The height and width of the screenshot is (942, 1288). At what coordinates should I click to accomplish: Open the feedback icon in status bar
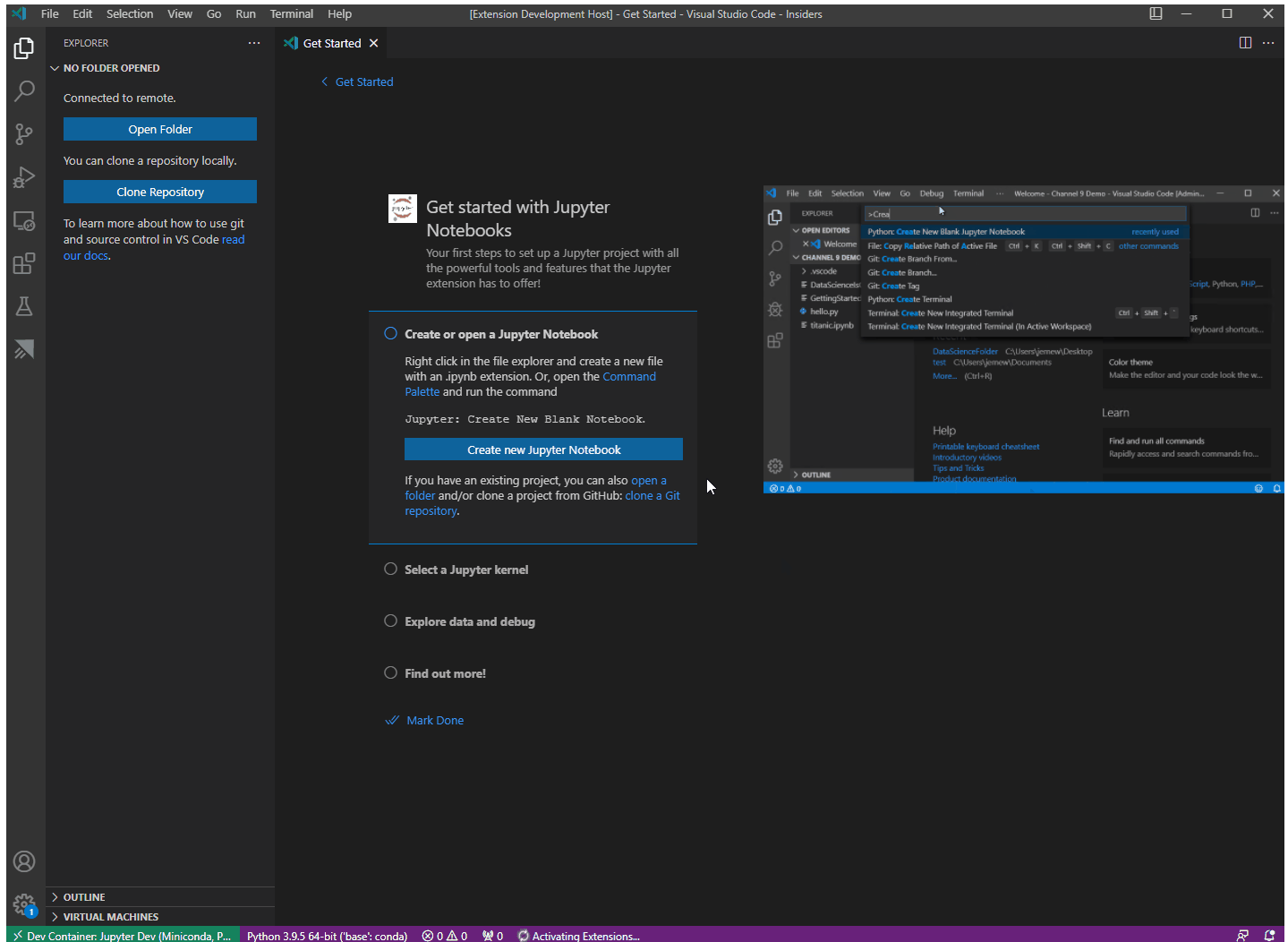coord(1242,936)
